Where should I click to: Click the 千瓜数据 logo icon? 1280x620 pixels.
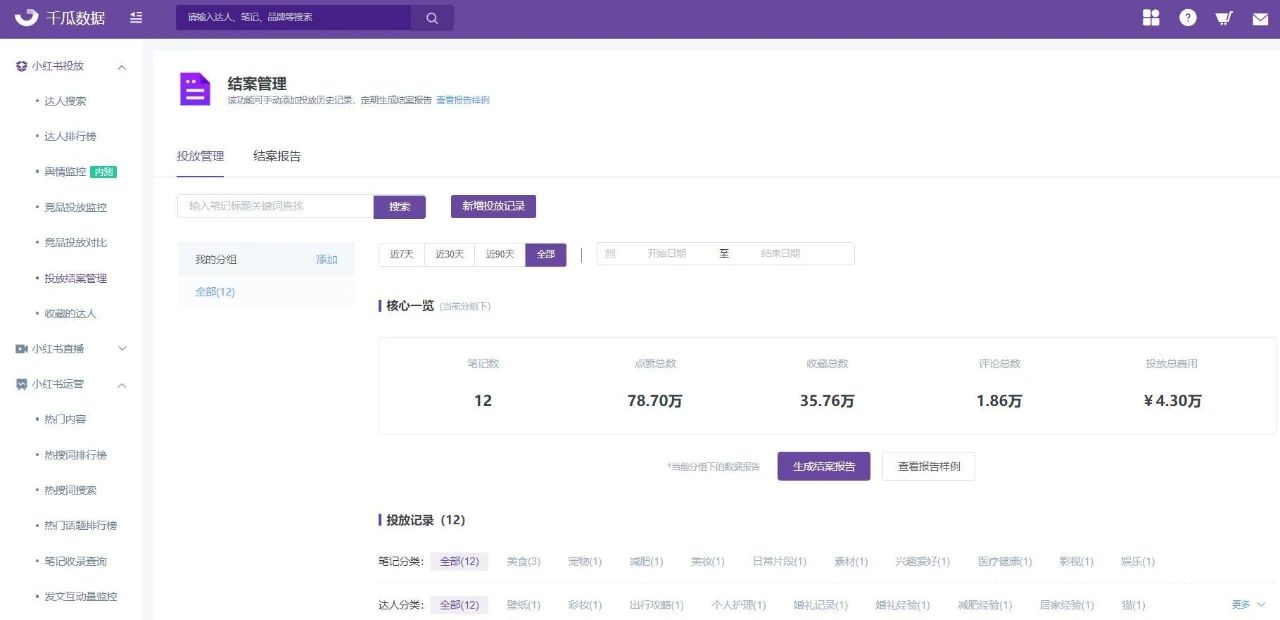(26, 17)
